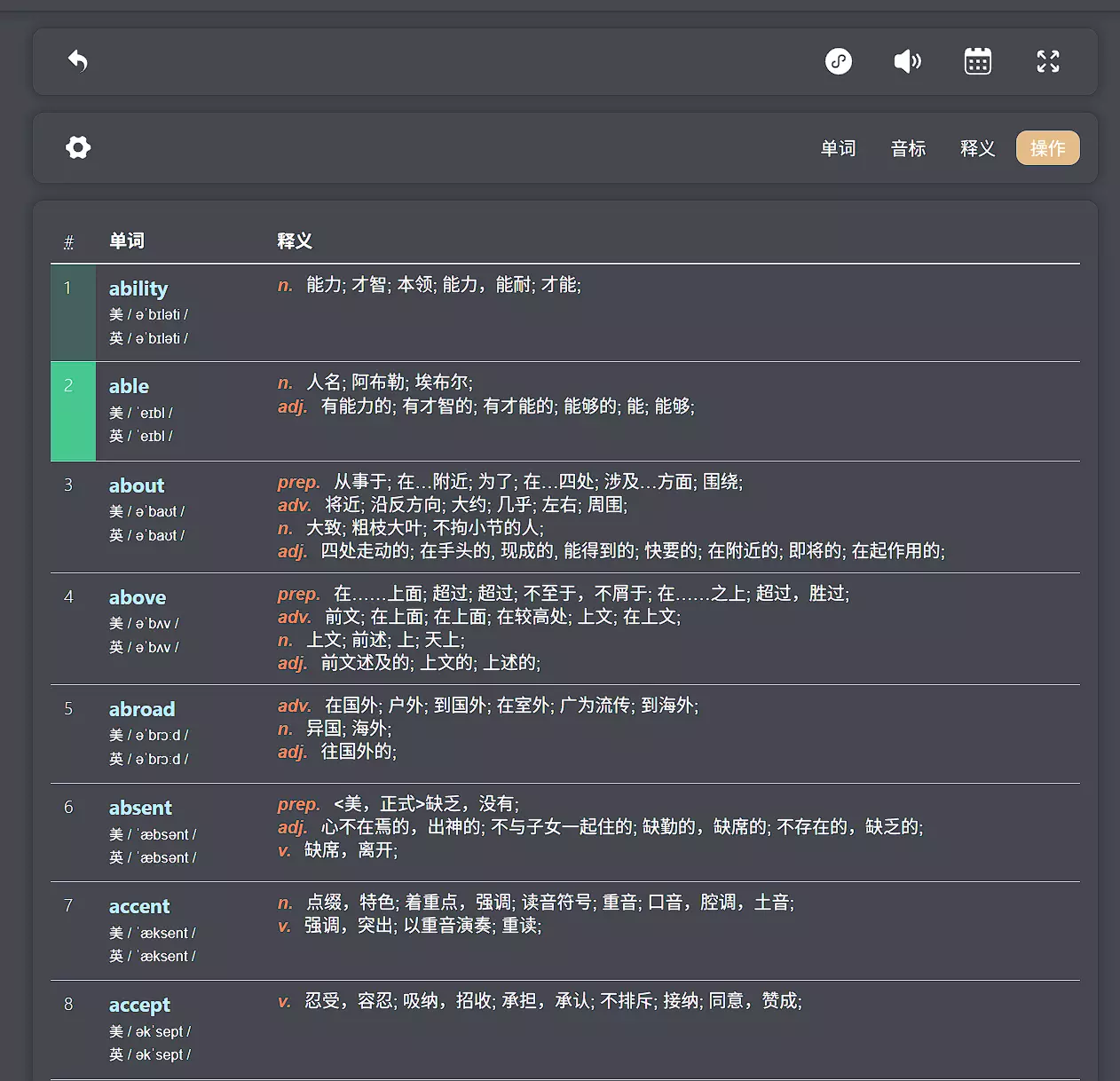Viewport: 1120px width, 1081px height.
Task: Enter fullscreen with the expand icon
Action: (1047, 61)
